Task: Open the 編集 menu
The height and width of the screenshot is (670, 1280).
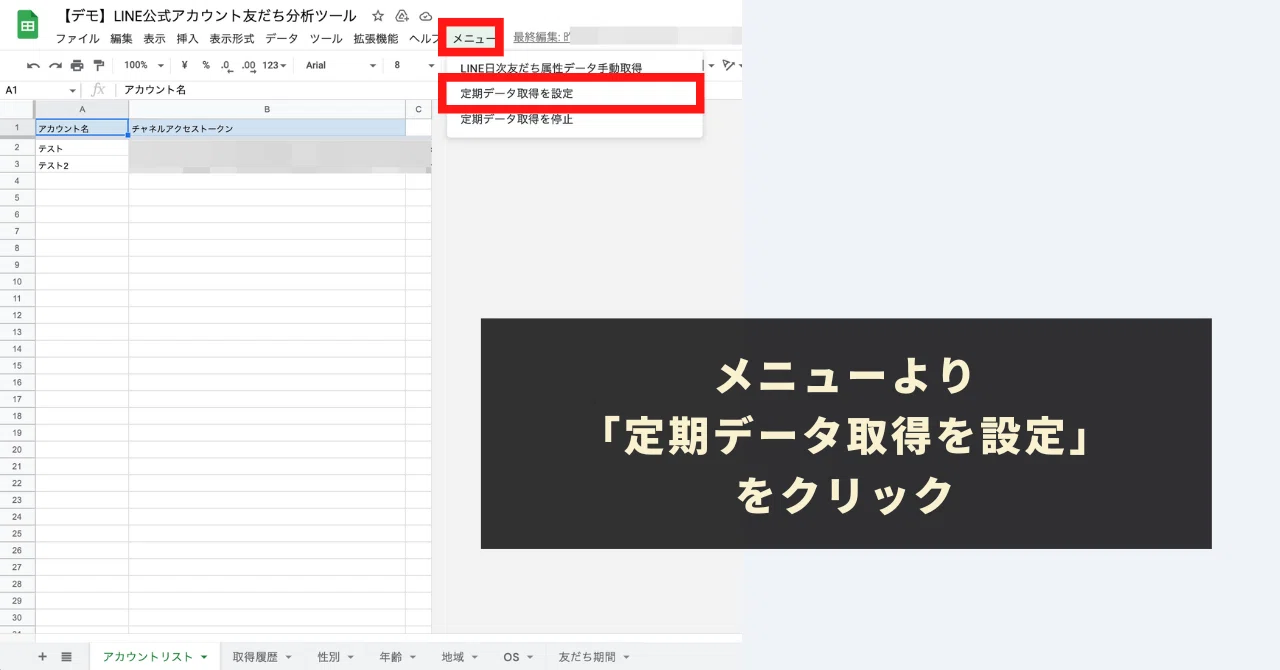Action: pos(121,39)
